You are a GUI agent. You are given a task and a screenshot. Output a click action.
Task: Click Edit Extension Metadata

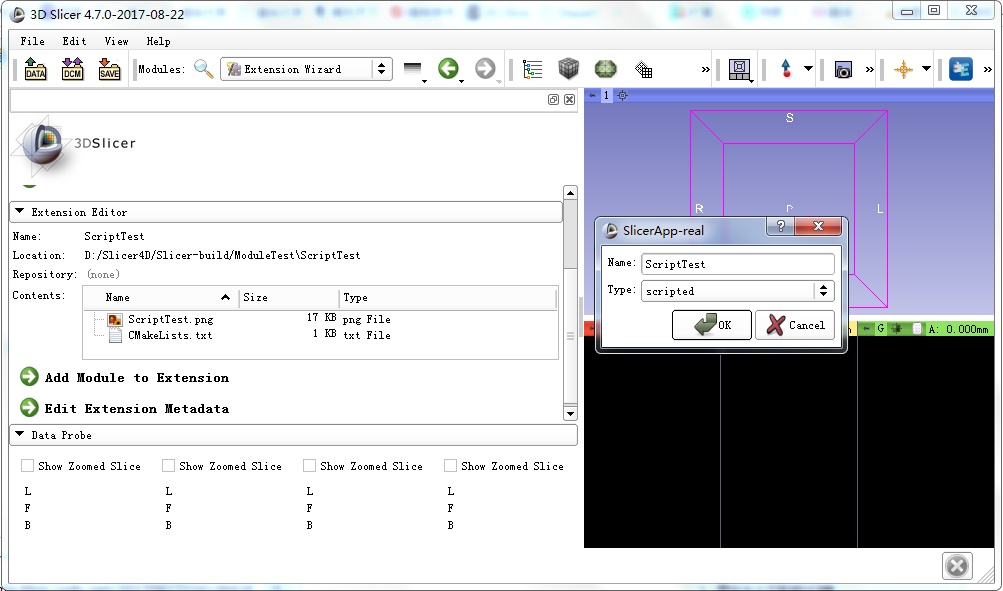coord(125,408)
